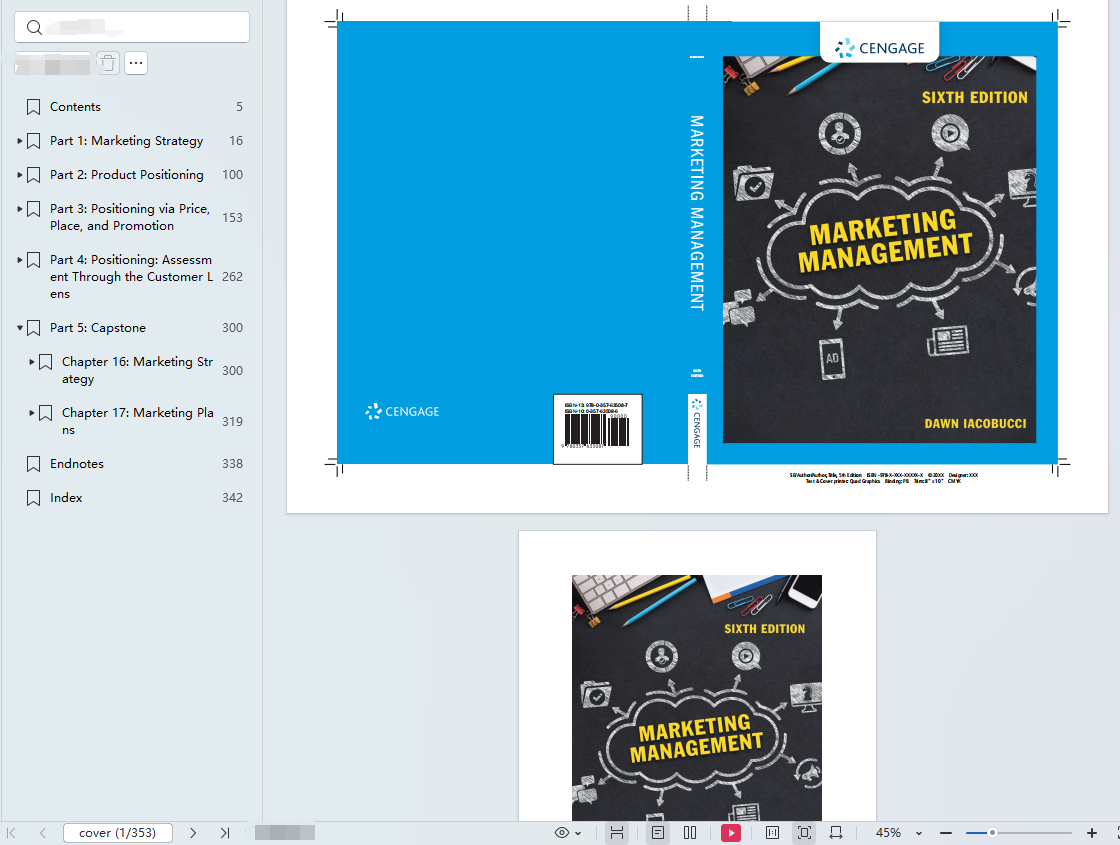Expand Chapter 17: Marketing Plans
The height and width of the screenshot is (845, 1120).
31,413
